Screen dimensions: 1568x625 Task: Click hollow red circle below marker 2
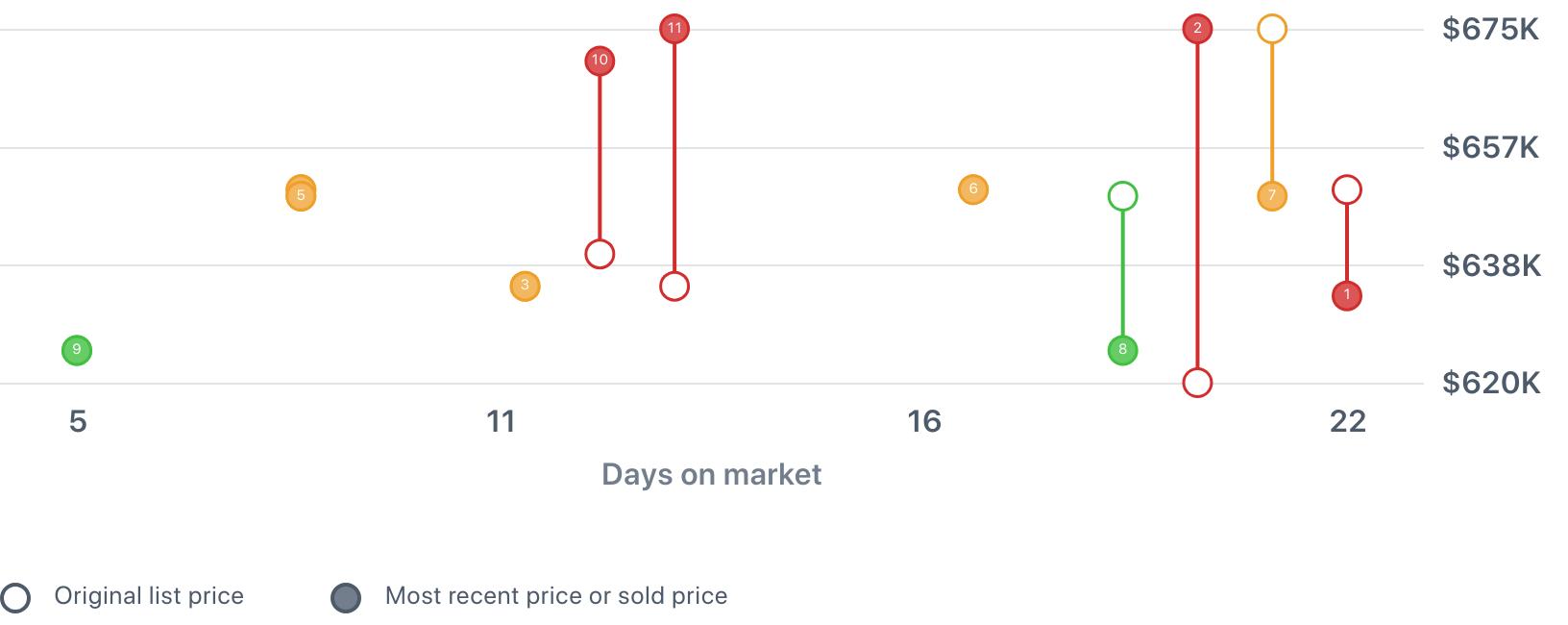click(x=1197, y=383)
